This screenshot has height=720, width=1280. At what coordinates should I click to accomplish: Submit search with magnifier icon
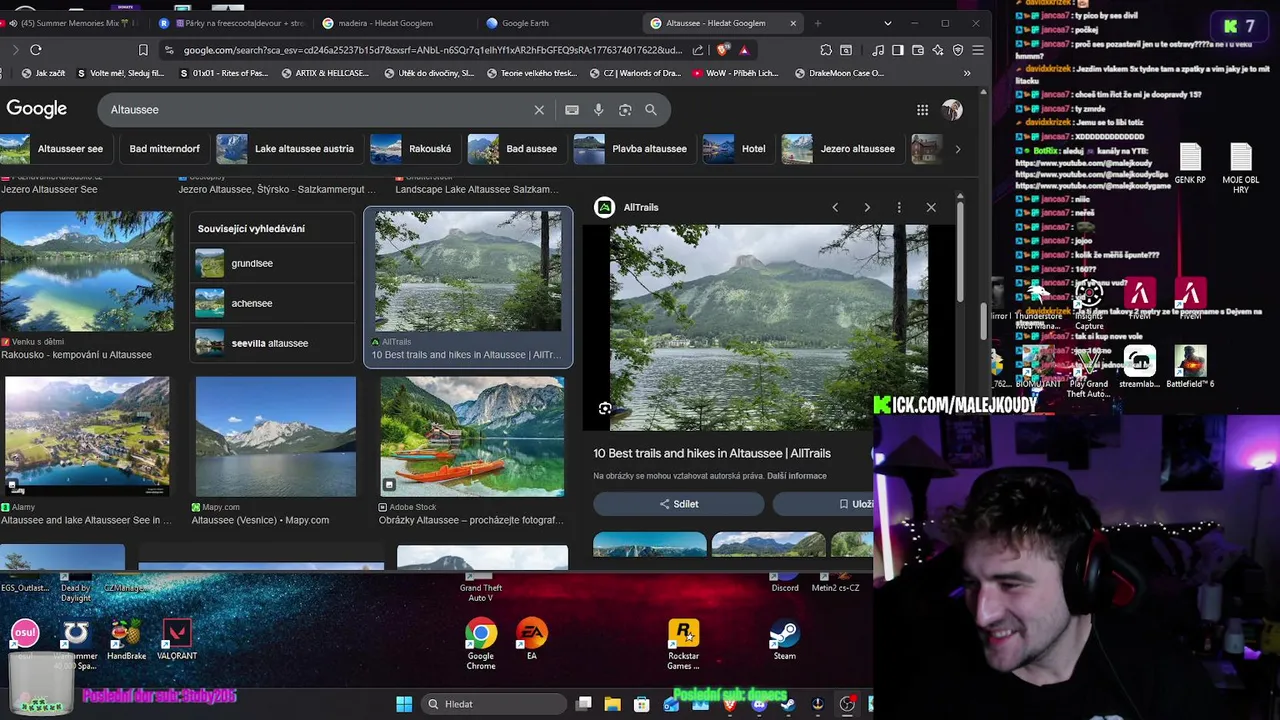(651, 110)
